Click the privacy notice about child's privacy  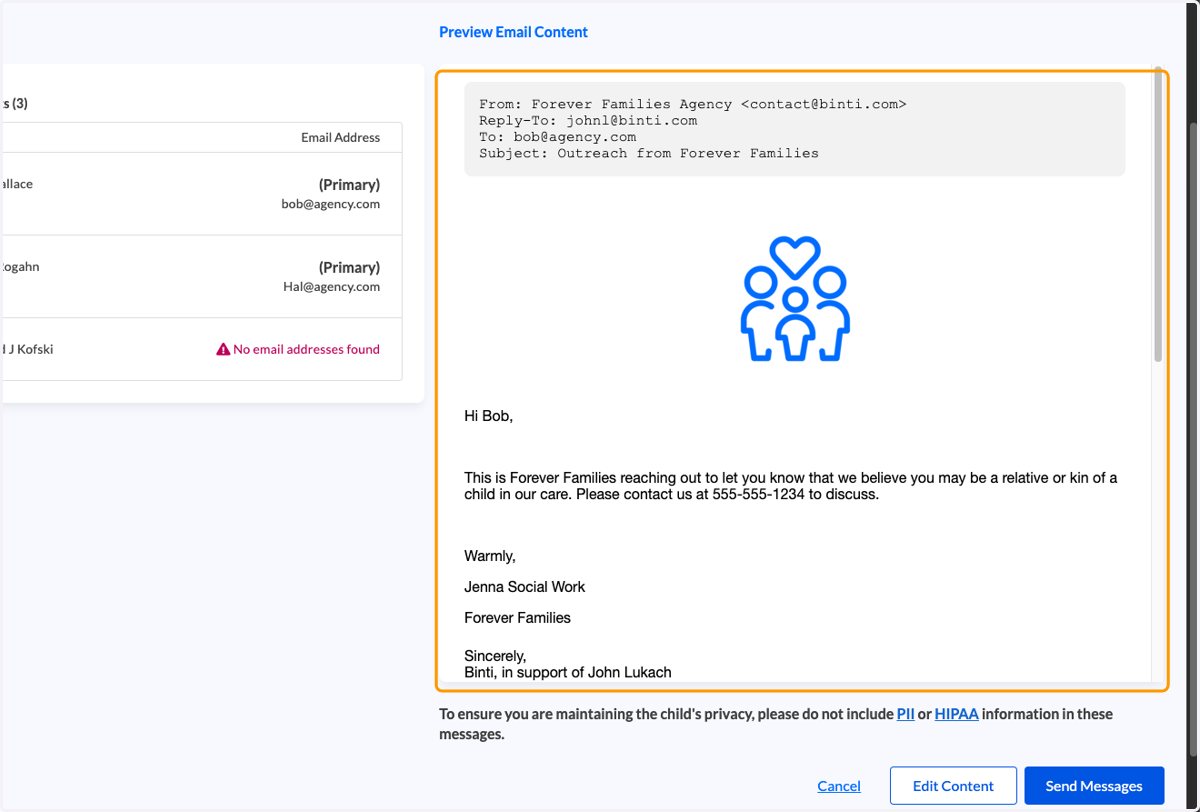[776, 724]
